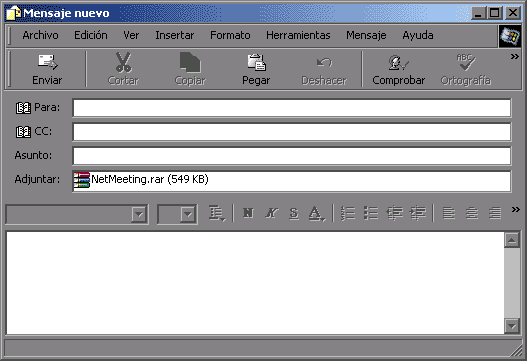The height and width of the screenshot is (361, 527).
Task: Focus the Para recipient field
Action: [x=292, y=108]
